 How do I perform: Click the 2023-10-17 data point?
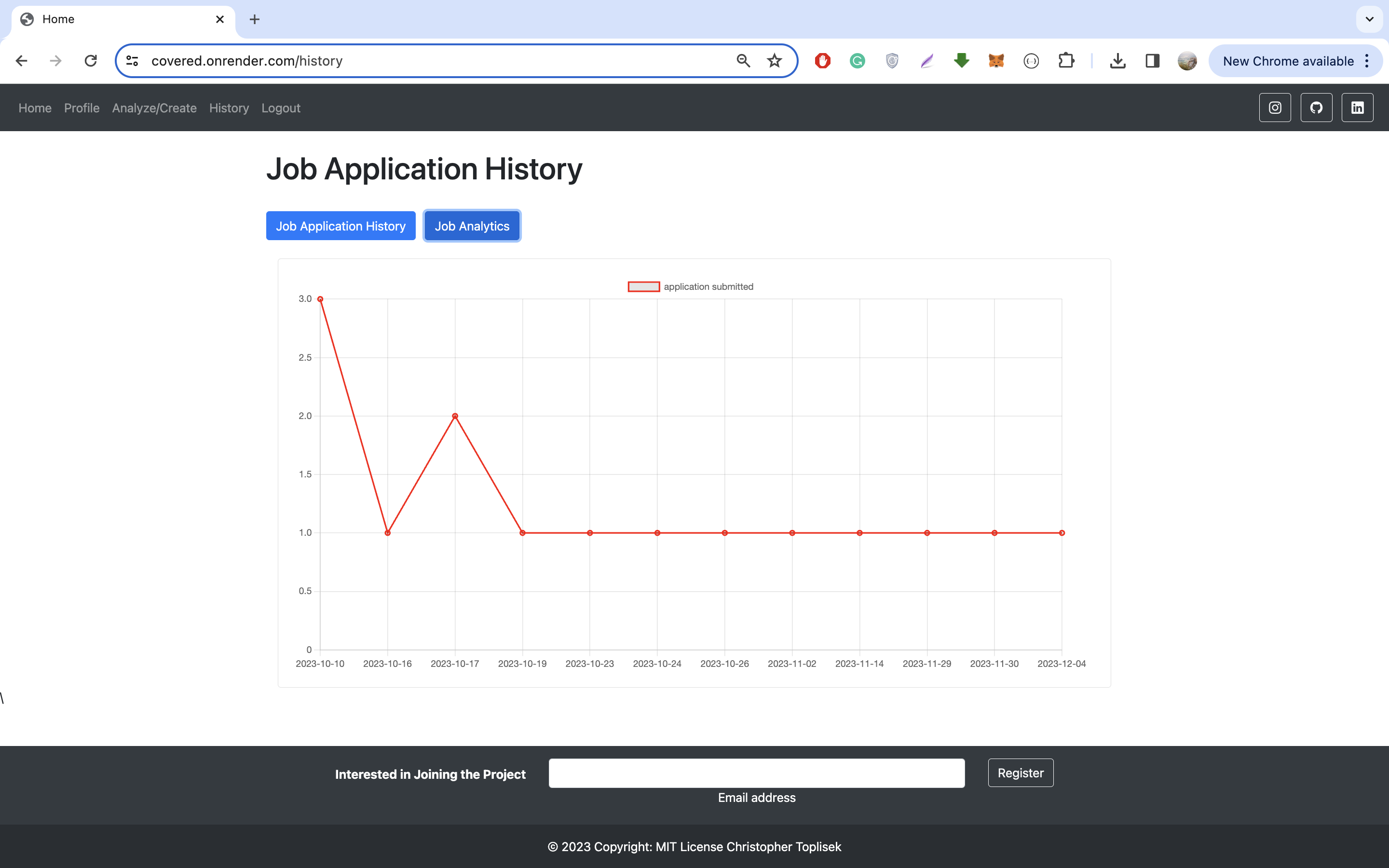pyautogui.click(x=455, y=416)
